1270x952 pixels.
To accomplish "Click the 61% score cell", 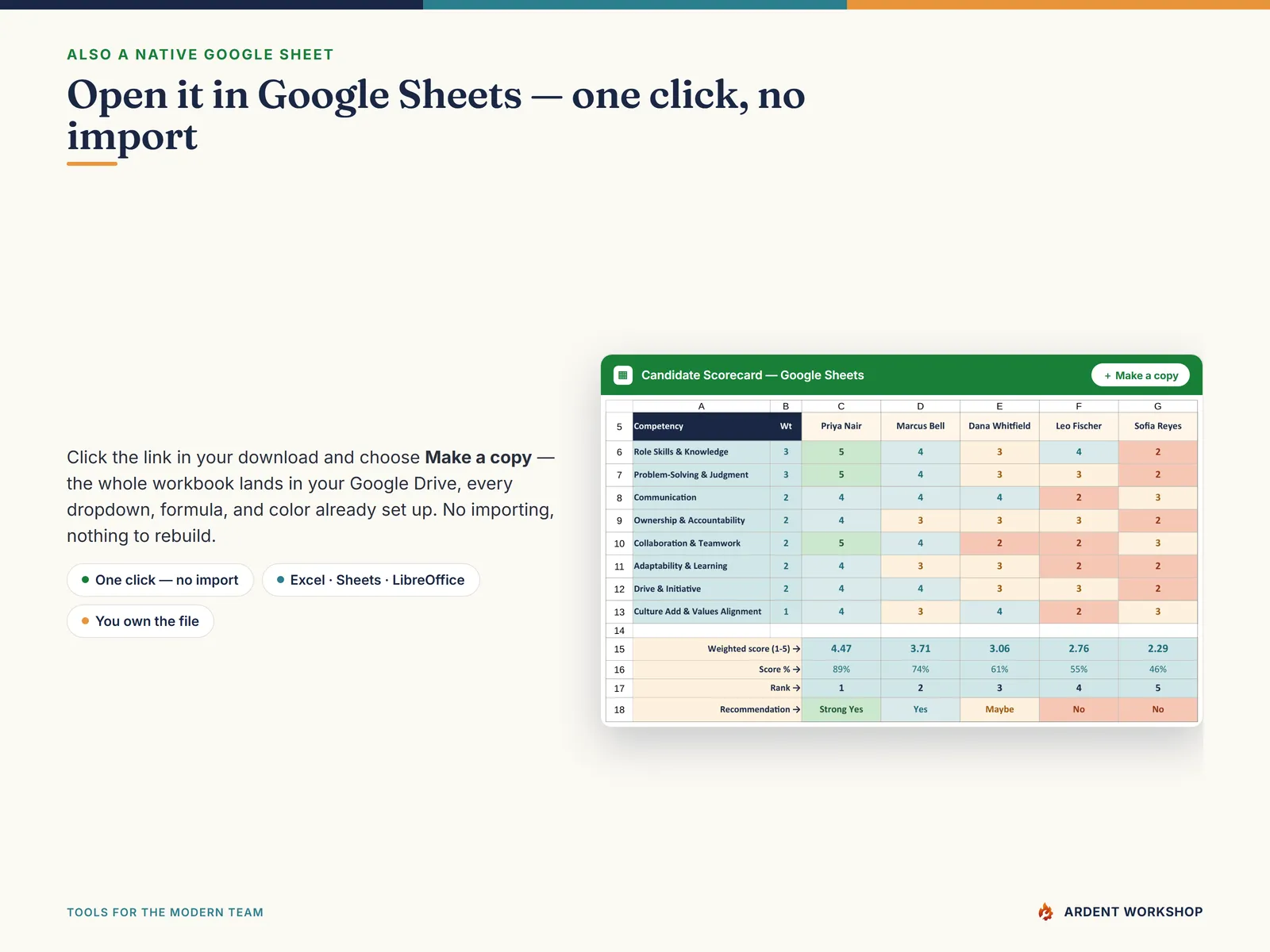I will [x=999, y=670].
